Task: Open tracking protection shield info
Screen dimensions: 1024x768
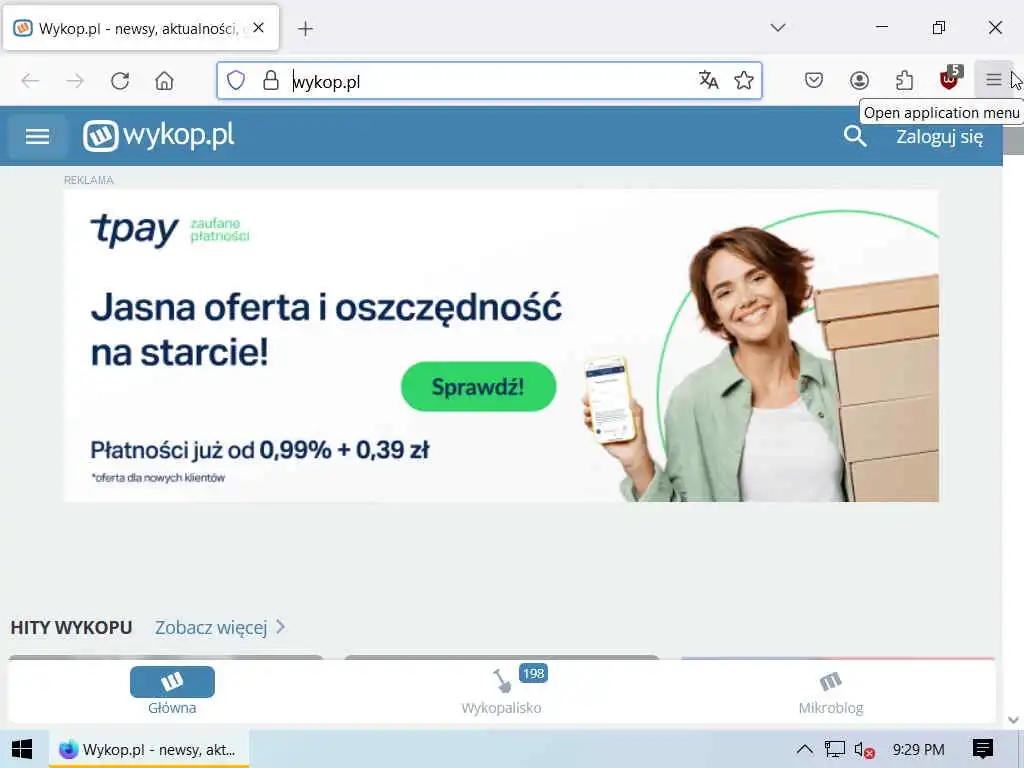Action: 236,81
